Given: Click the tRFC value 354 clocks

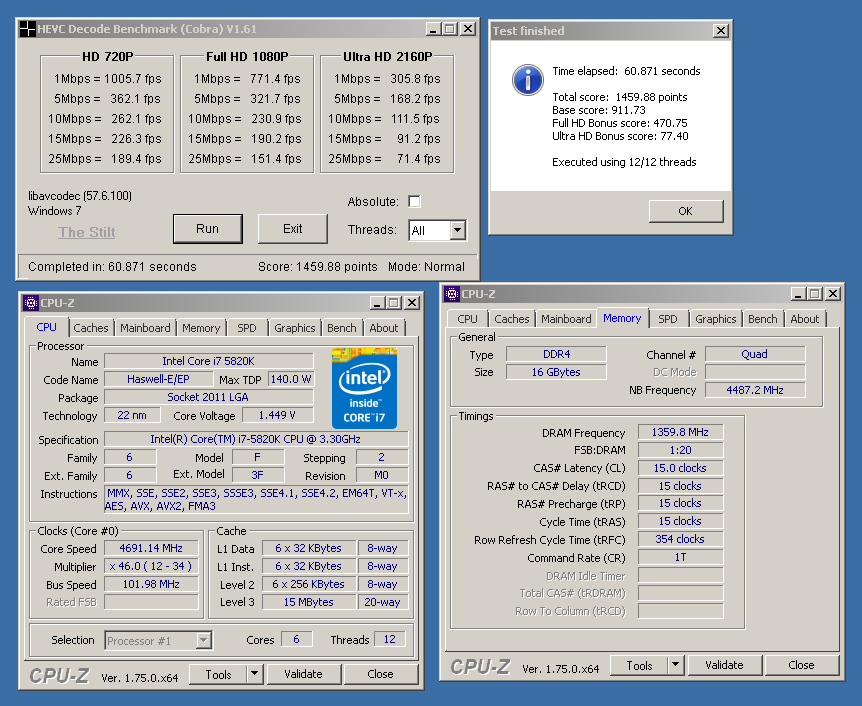Looking at the screenshot, I should point(680,539).
